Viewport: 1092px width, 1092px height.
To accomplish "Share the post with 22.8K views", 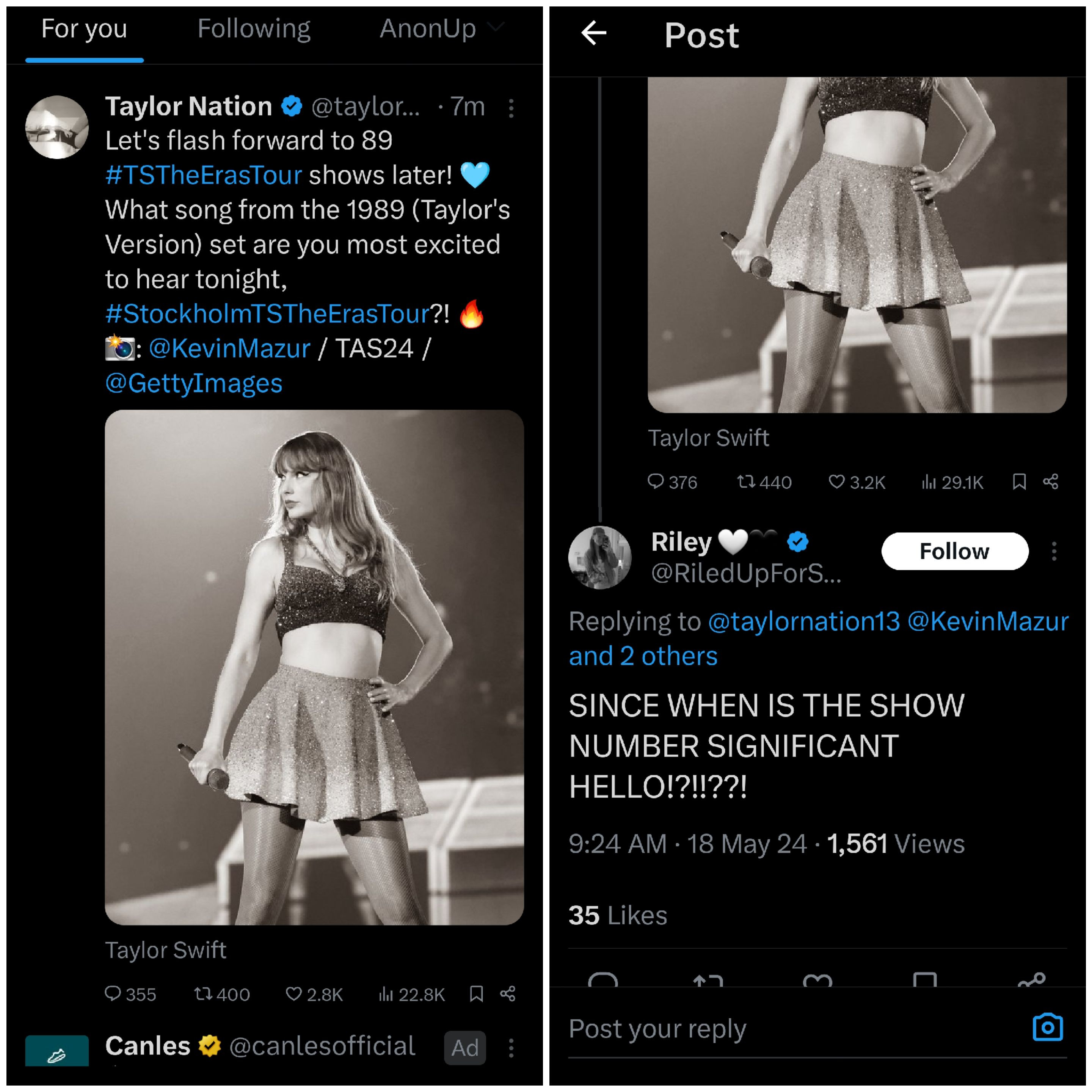I will 508,993.
